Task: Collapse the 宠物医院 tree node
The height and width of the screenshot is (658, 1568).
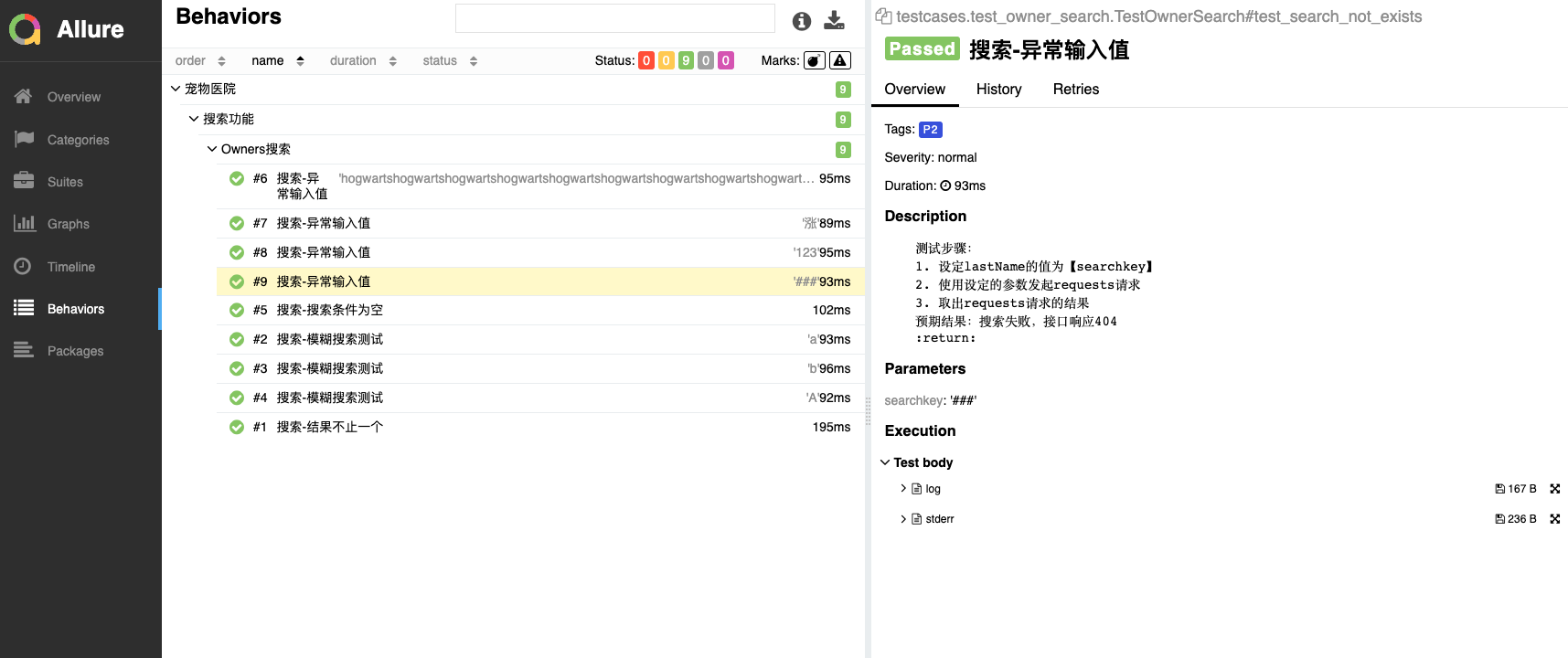Action: pos(176,89)
